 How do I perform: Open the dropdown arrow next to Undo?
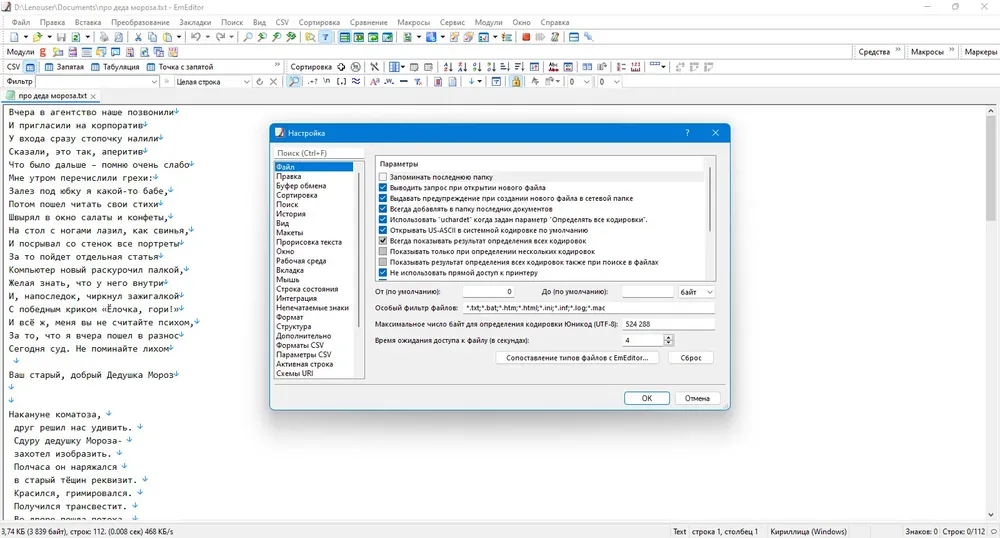[x=208, y=37]
